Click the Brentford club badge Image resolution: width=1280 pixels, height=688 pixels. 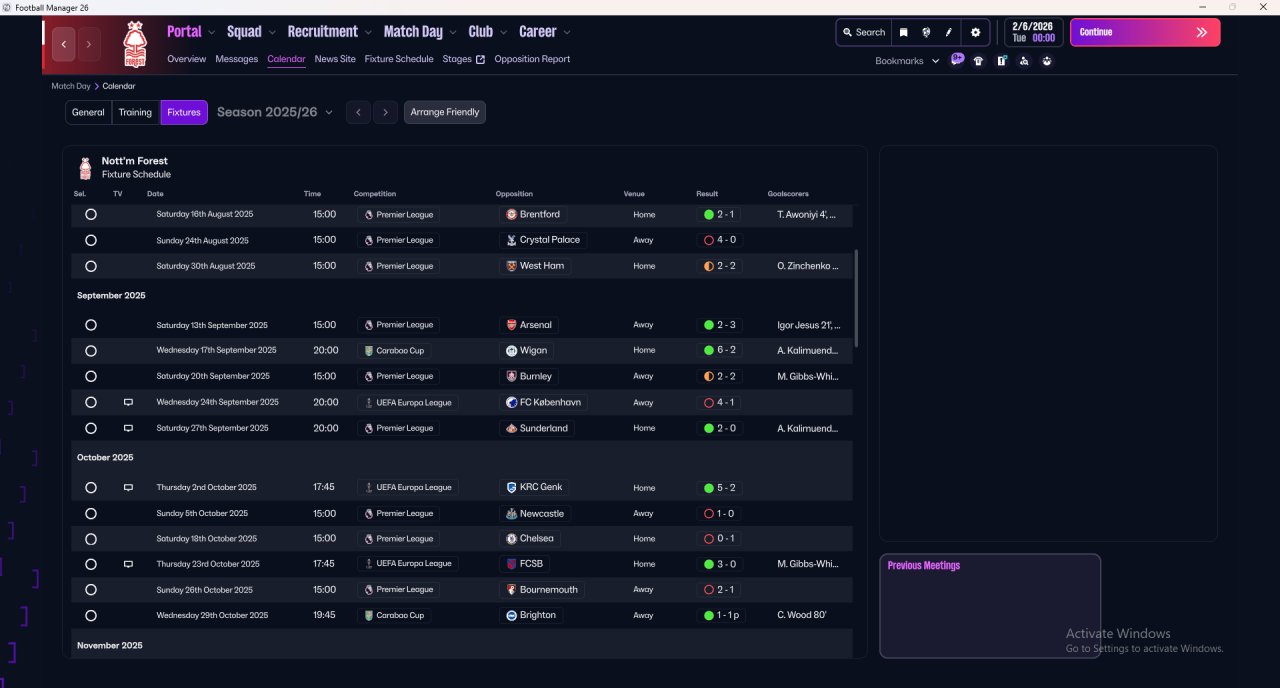point(511,214)
